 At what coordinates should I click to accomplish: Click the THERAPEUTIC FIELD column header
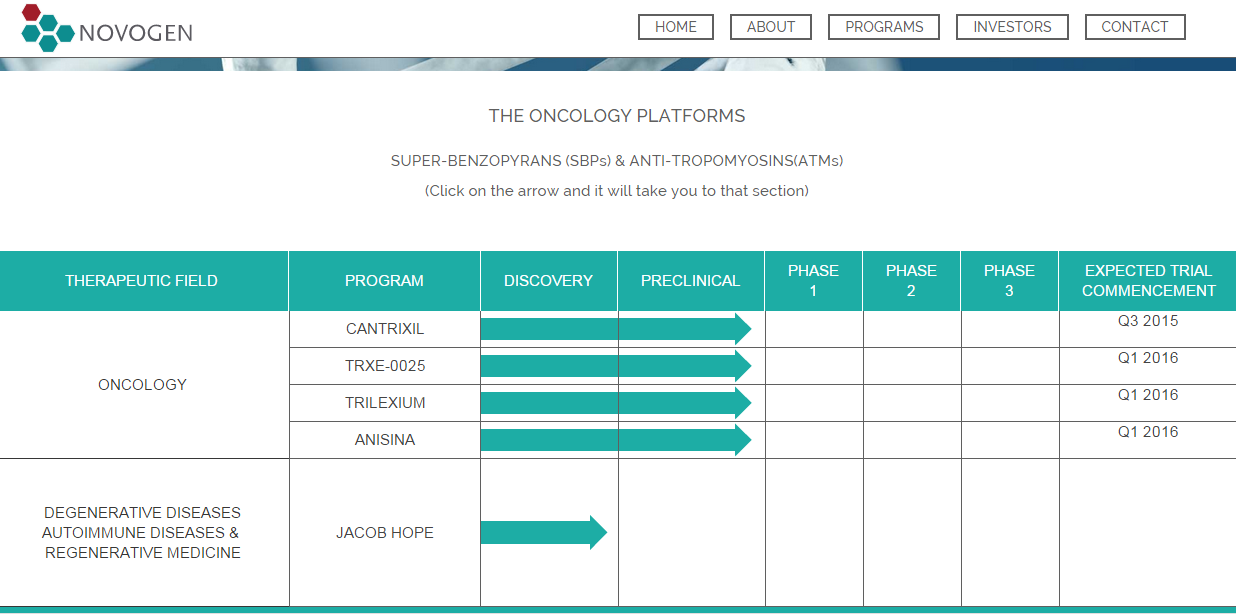point(142,281)
